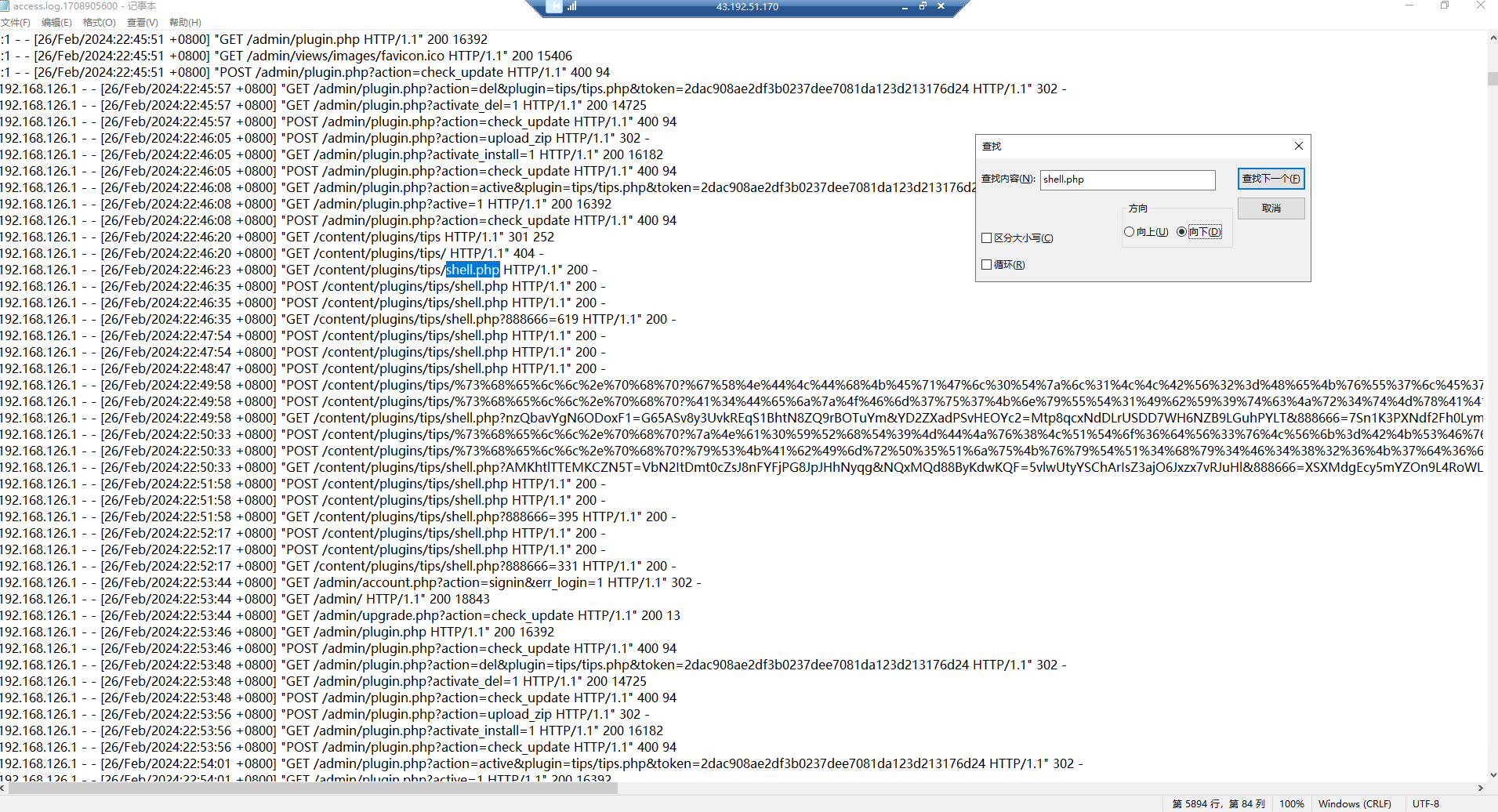Click the 查找下一个 find next button
The image size is (1498, 812).
[1271, 179]
